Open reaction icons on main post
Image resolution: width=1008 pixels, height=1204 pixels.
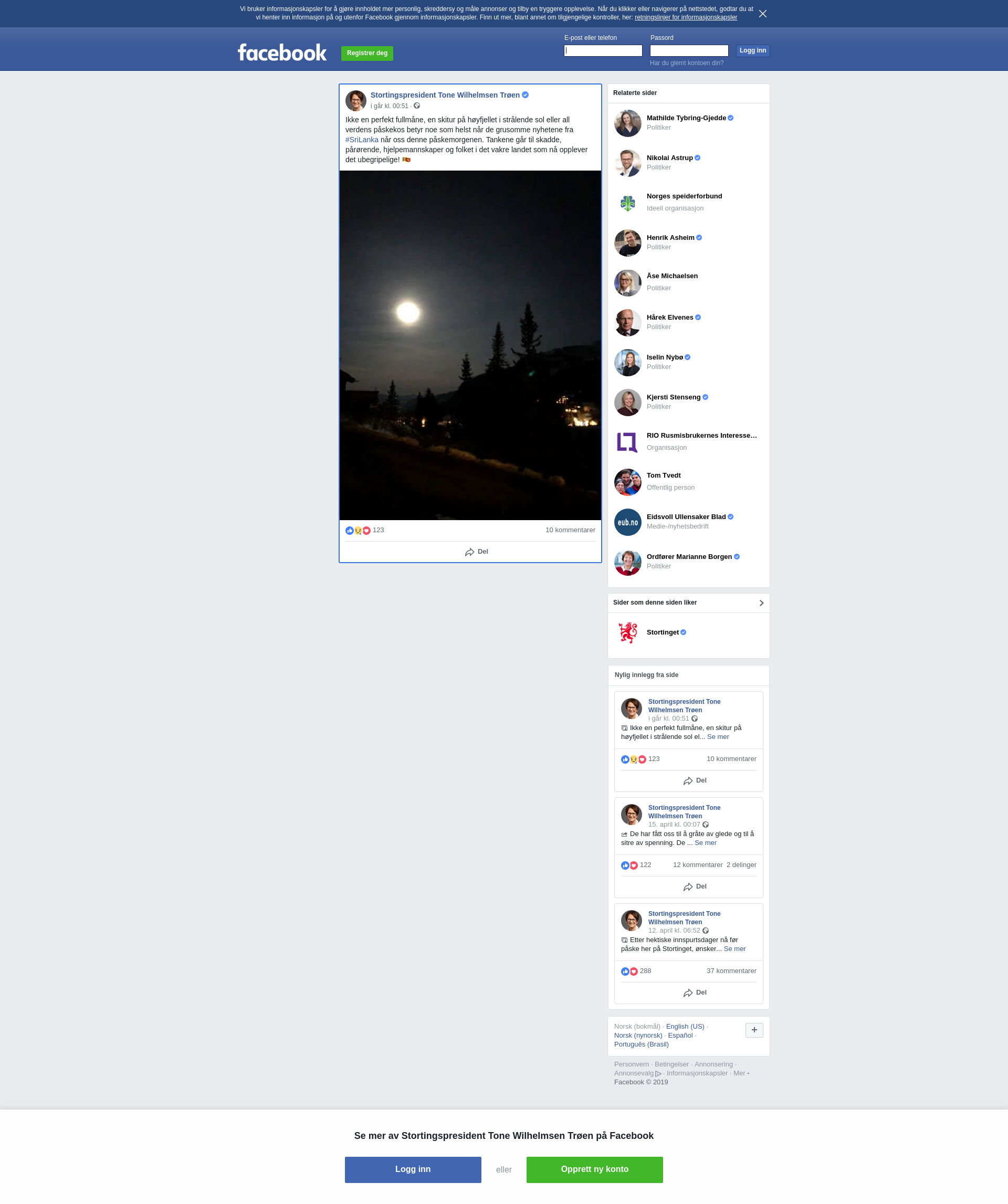click(x=358, y=530)
